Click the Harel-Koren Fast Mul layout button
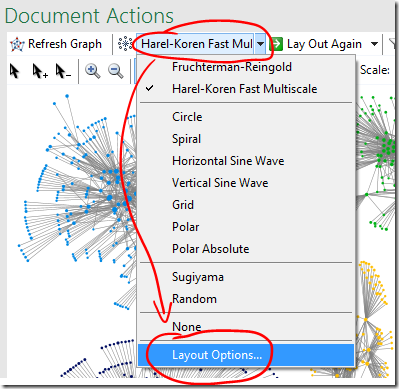This screenshot has height=389, width=399. click(196, 44)
